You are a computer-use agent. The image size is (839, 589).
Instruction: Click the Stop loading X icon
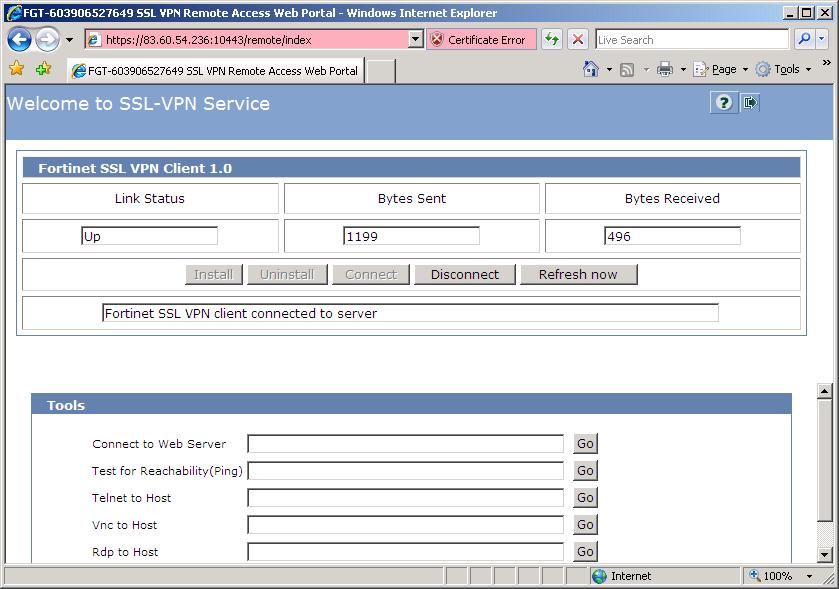click(577, 40)
